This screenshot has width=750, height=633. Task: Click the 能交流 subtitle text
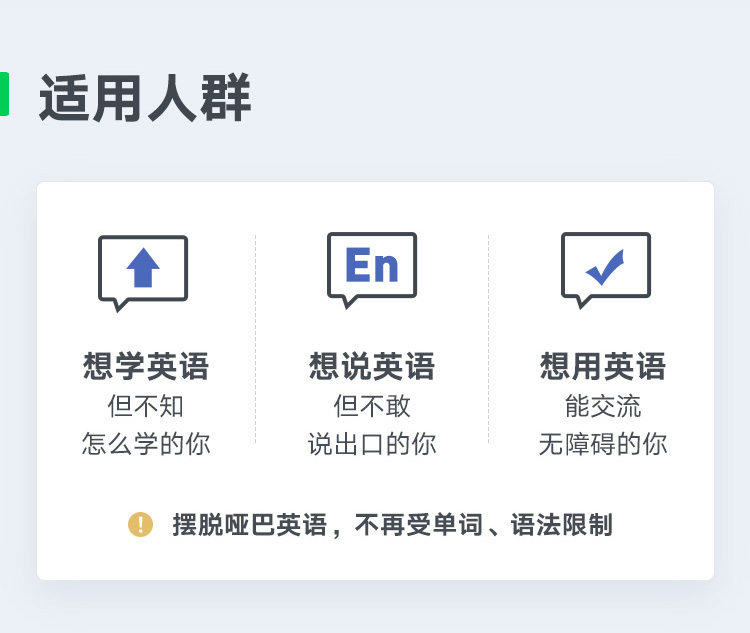[603, 406]
